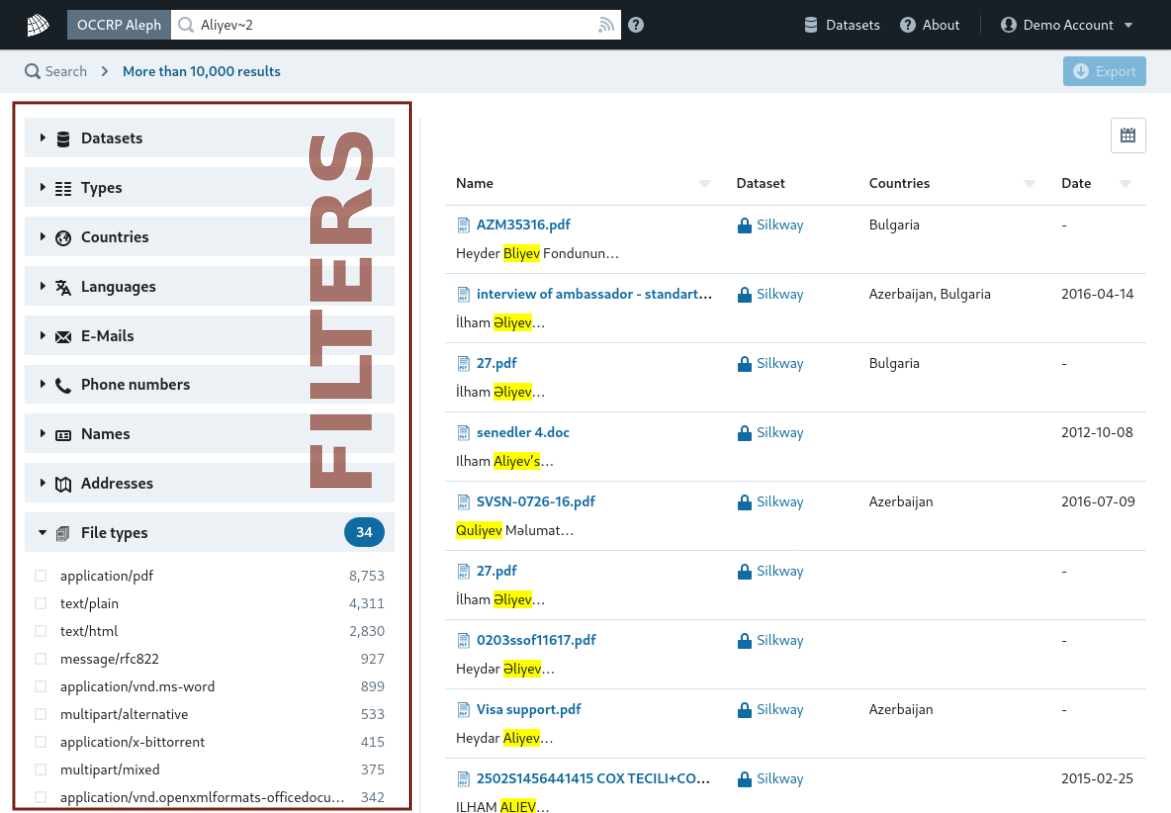
Task: Check the application/vnd.ms-word filter
Action: [40, 686]
